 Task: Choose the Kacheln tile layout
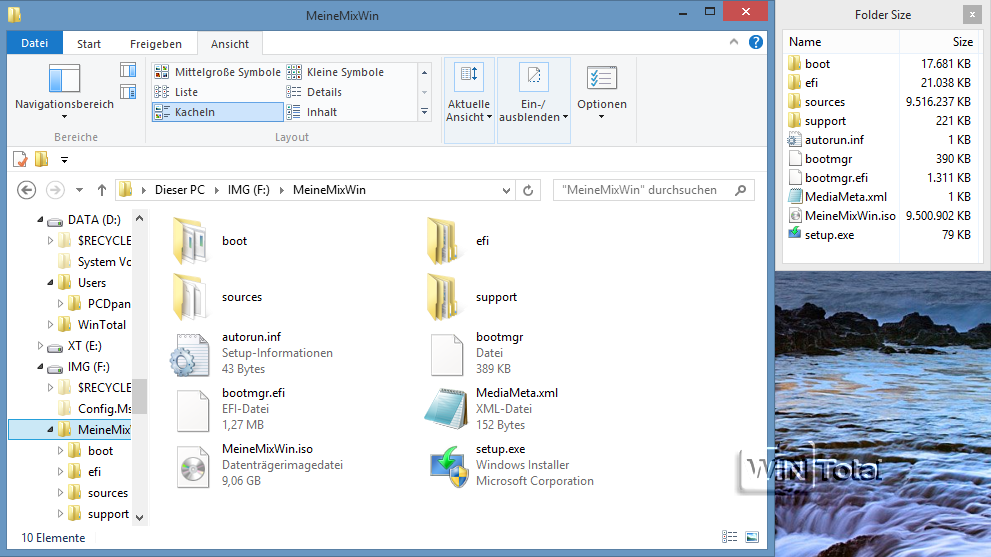[217, 112]
